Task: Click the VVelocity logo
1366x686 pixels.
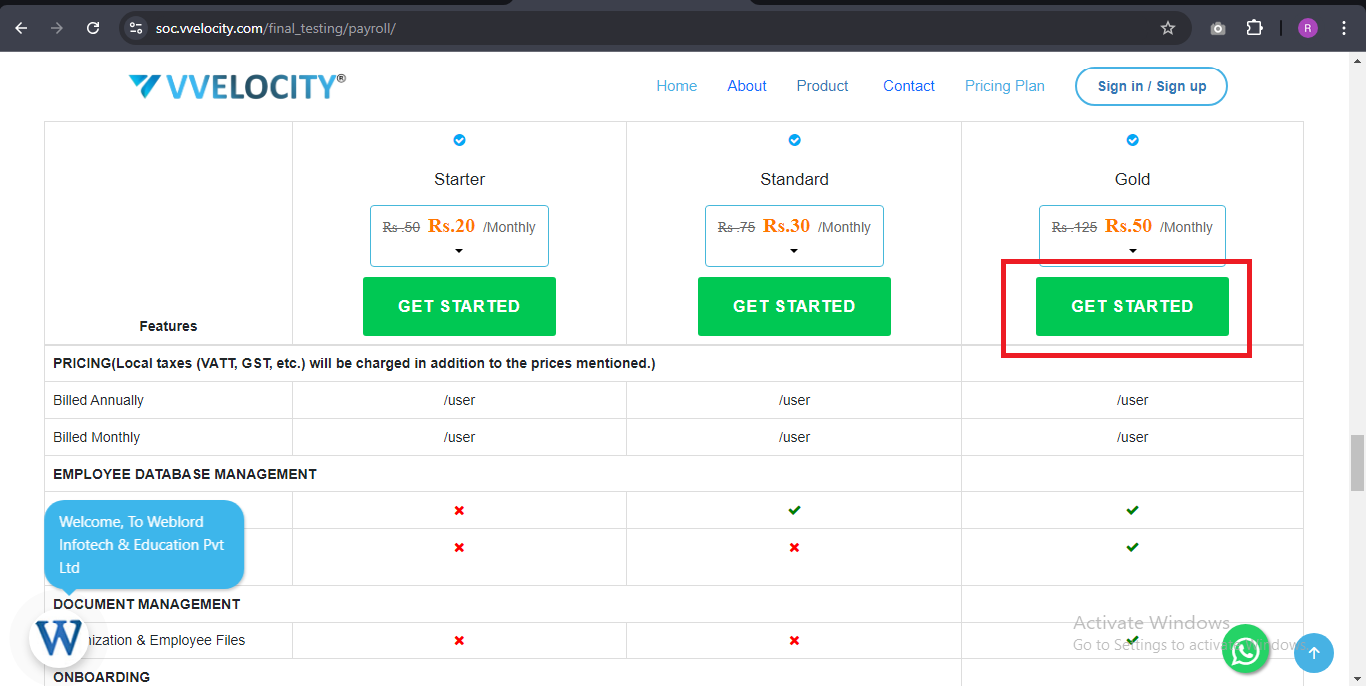Action: (x=237, y=87)
